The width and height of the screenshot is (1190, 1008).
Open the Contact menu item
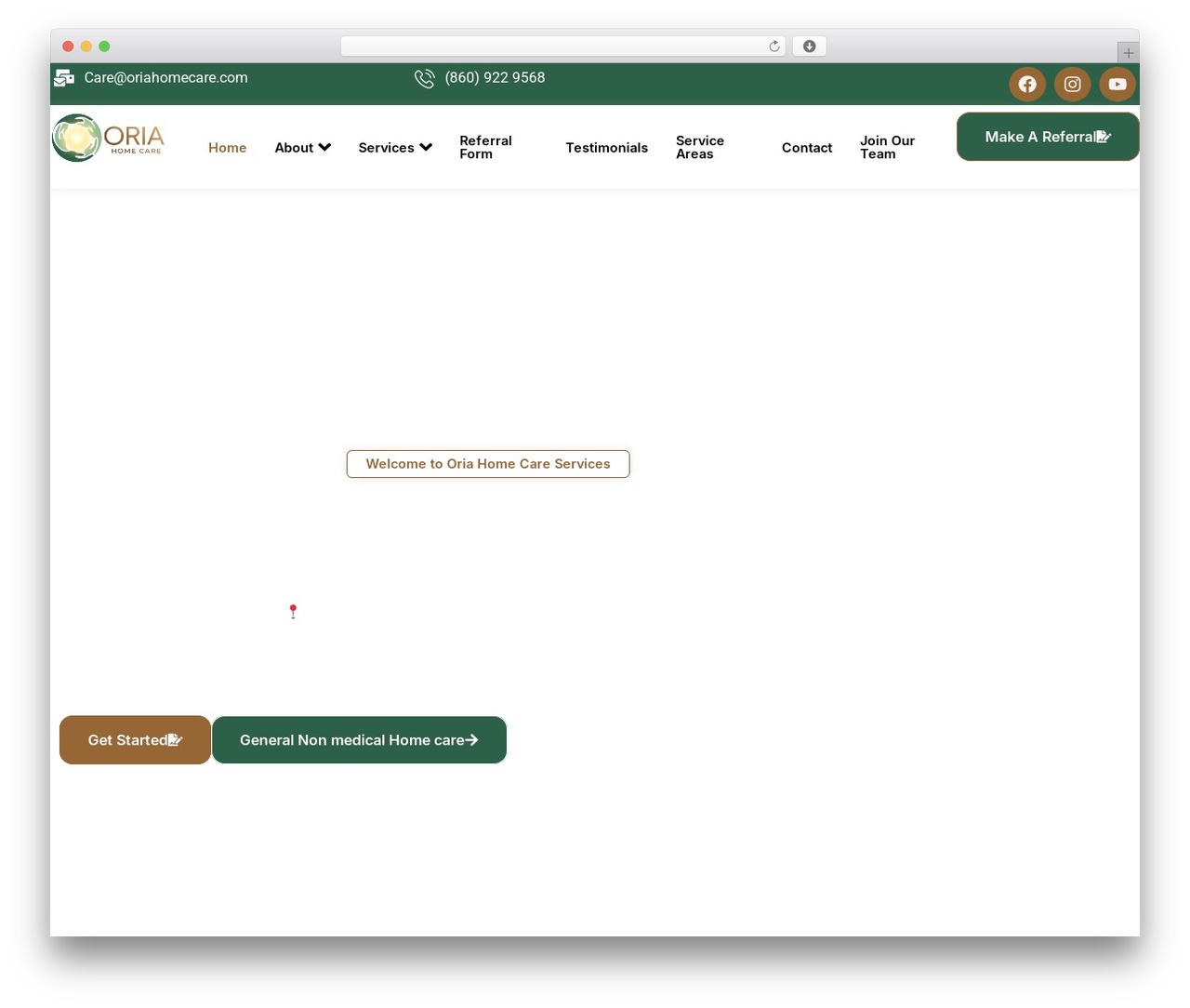point(807,148)
